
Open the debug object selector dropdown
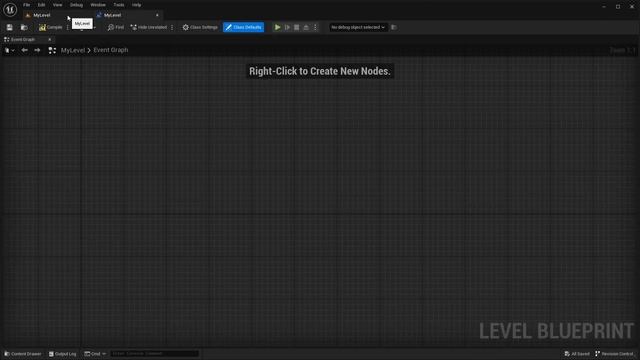pyautogui.click(x=358, y=27)
